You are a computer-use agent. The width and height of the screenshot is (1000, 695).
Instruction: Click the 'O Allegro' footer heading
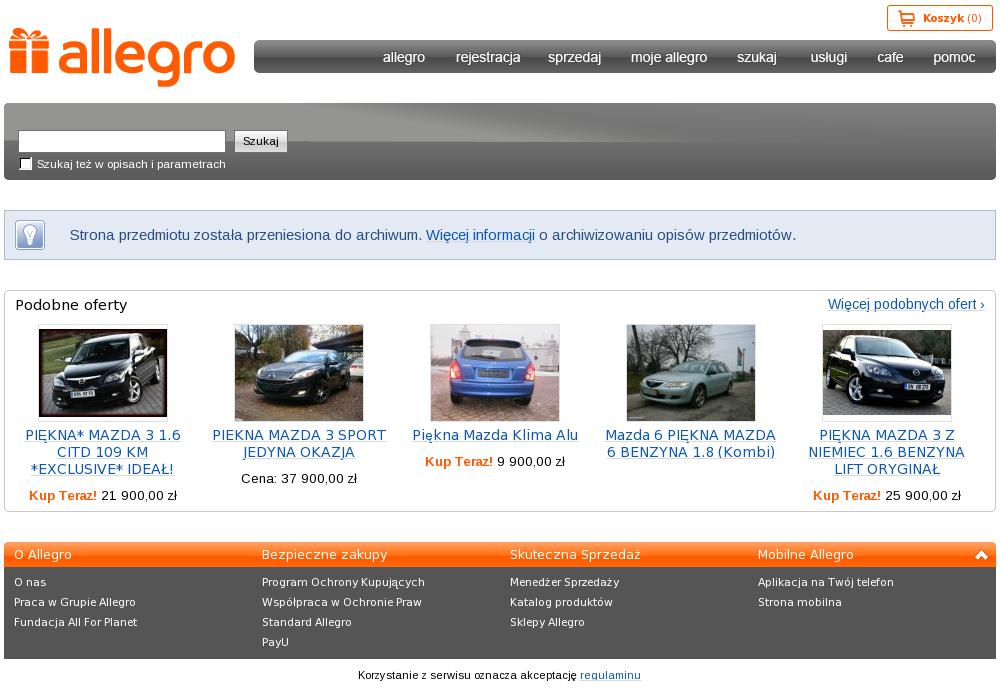pyautogui.click(x=43, y=555)
